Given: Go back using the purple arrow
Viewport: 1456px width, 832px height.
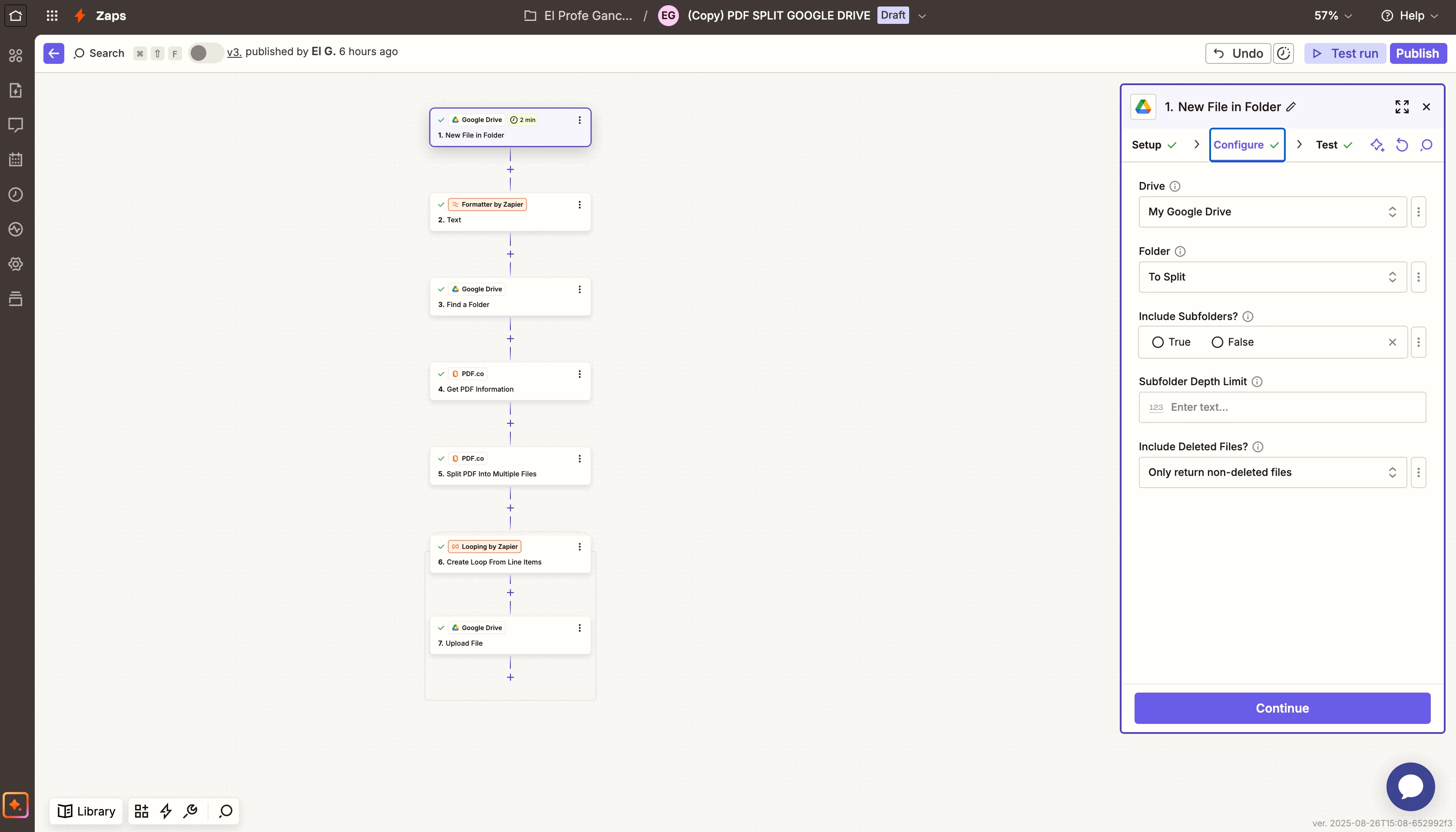Looking at the screenshot, I should point(54,53).
